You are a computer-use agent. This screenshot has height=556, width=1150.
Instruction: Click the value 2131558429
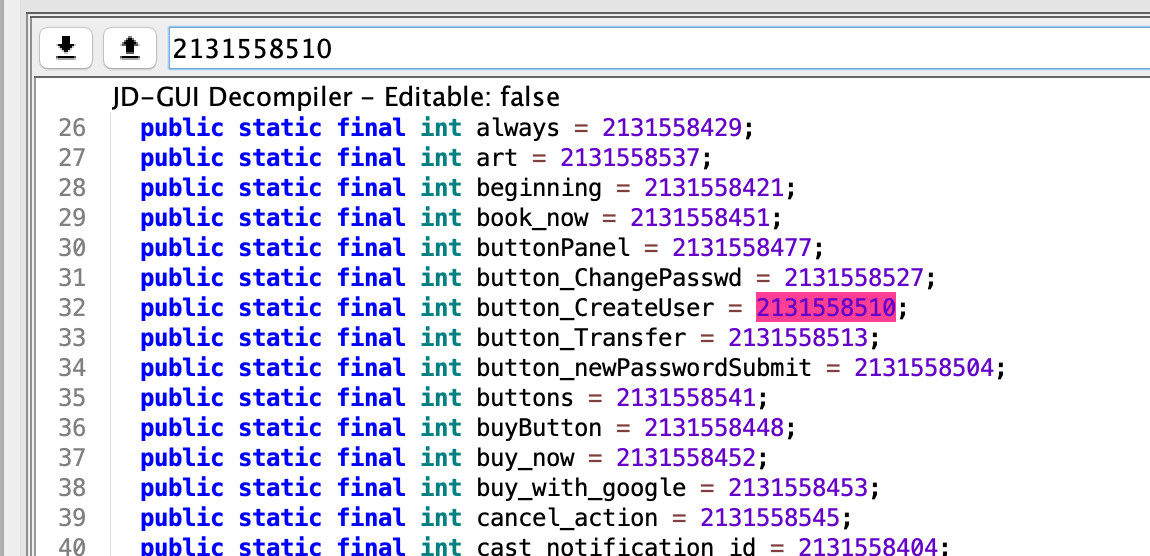click(x=673, y=128)
